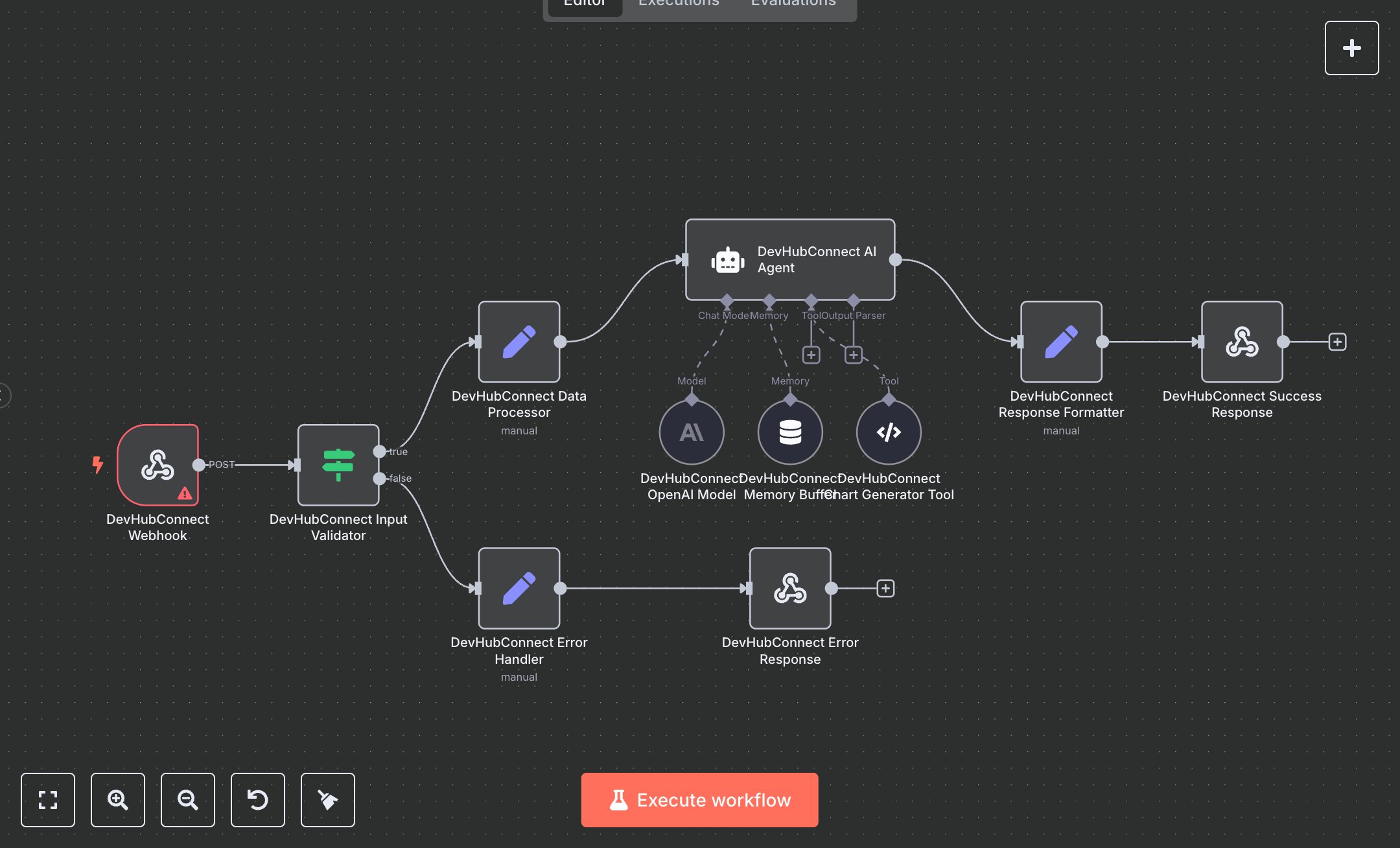Click the false output of Input Validator

380,478
